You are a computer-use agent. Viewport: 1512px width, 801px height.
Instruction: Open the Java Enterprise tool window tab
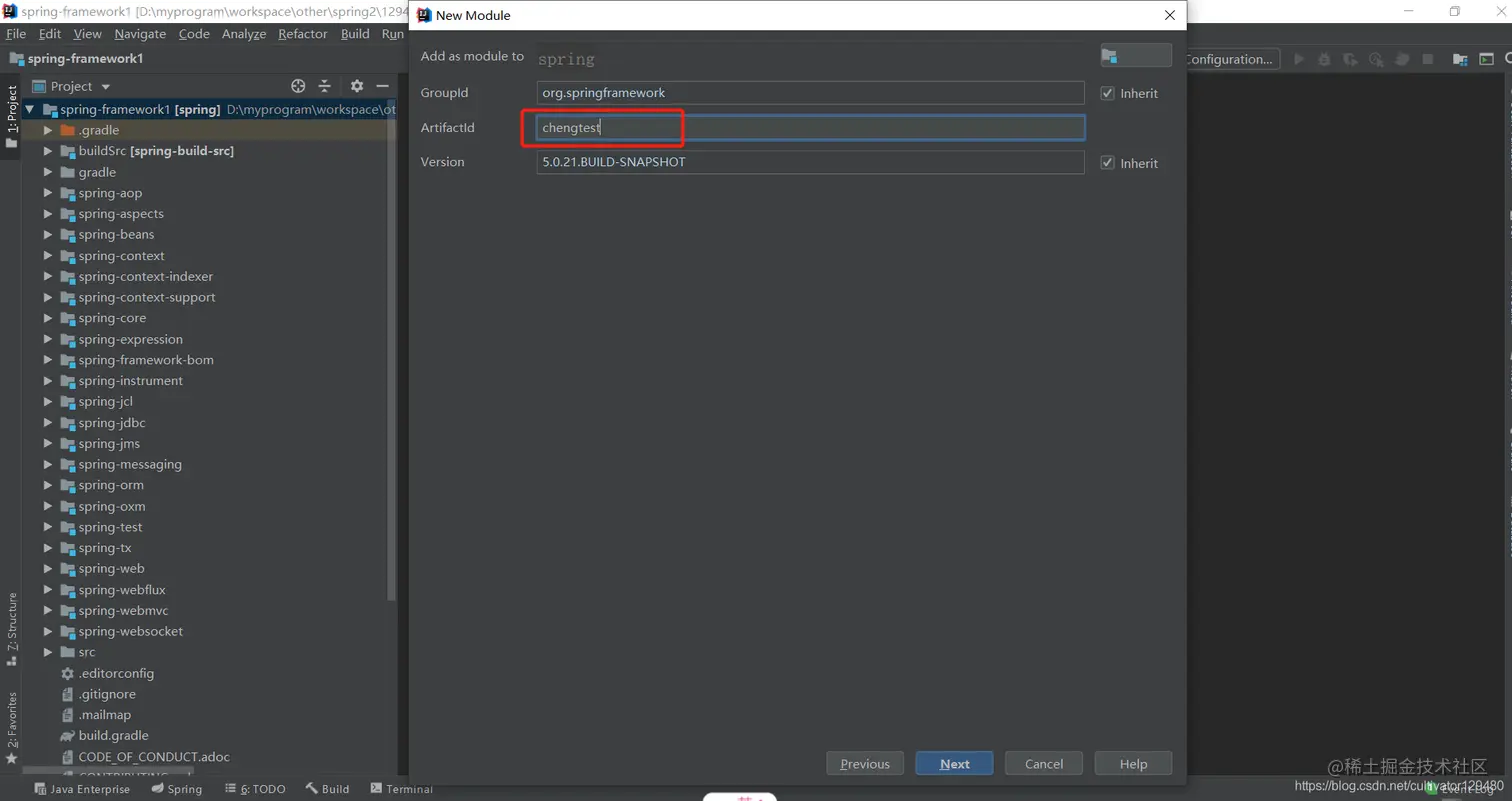pyautogui.click(x=82, y=789)
